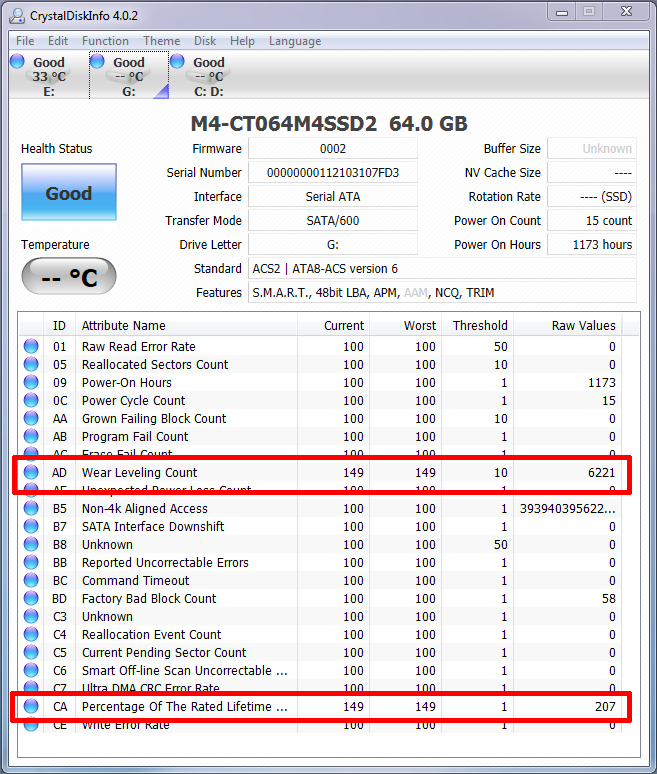The height and width of the screenshot is (774, 657).
Task: Open the Help menu
Action: pos(242,41)
